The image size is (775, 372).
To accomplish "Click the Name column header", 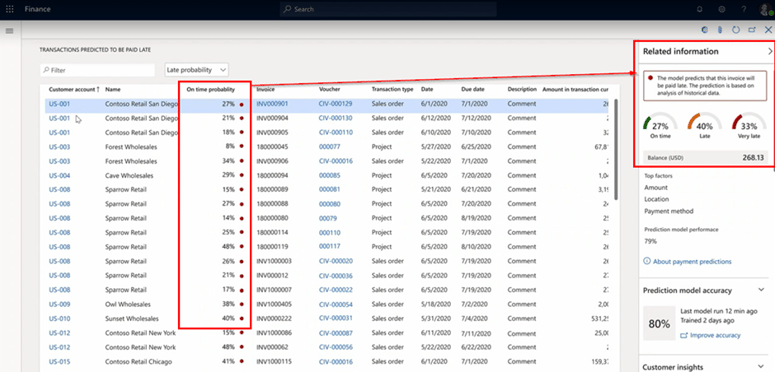I will tap(113, 89).
